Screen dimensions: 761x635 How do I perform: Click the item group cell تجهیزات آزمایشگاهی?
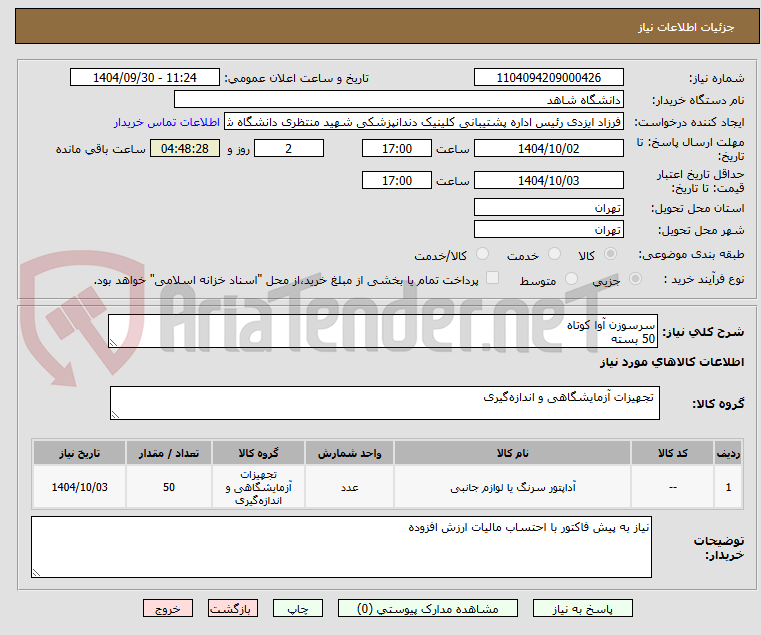tap(258, 487)
